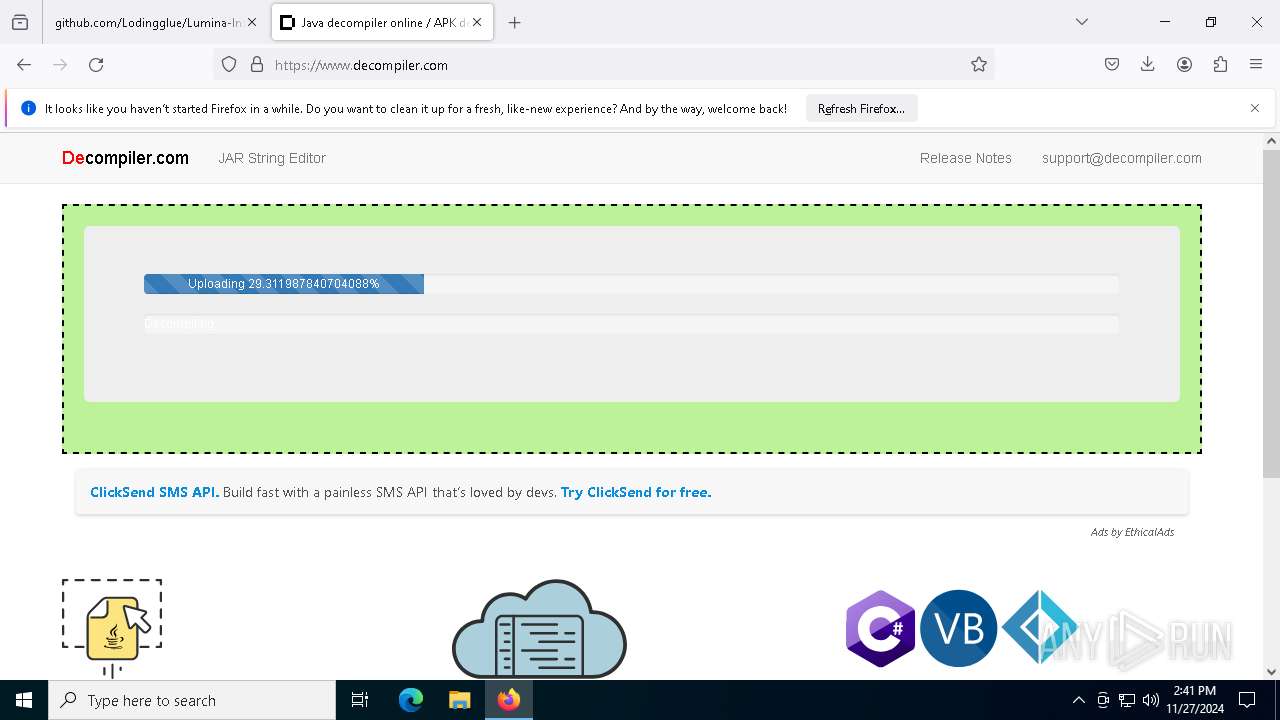Open the Downloads panel icon
1280x720 pixels.
tap(1148, 64)
